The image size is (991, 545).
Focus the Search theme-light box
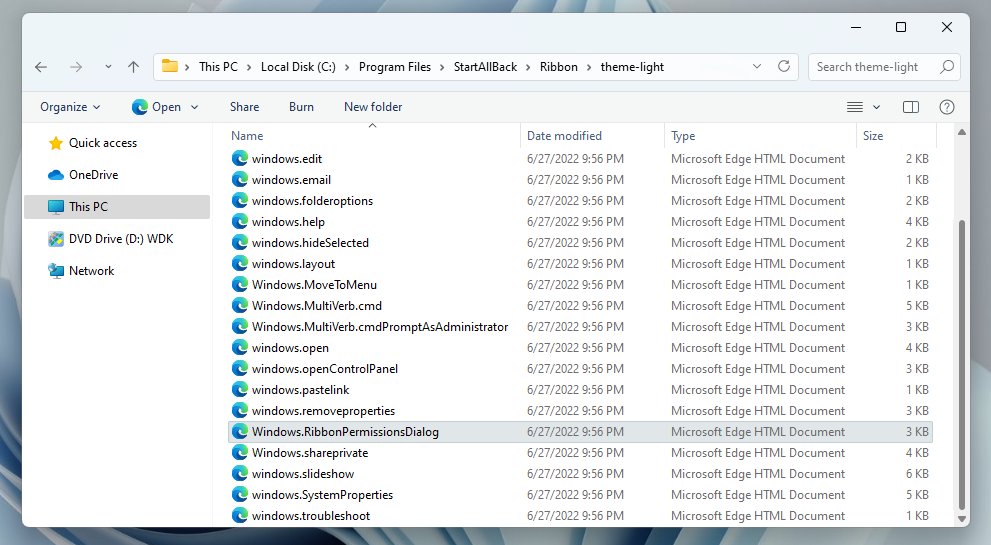coord(884,67)
